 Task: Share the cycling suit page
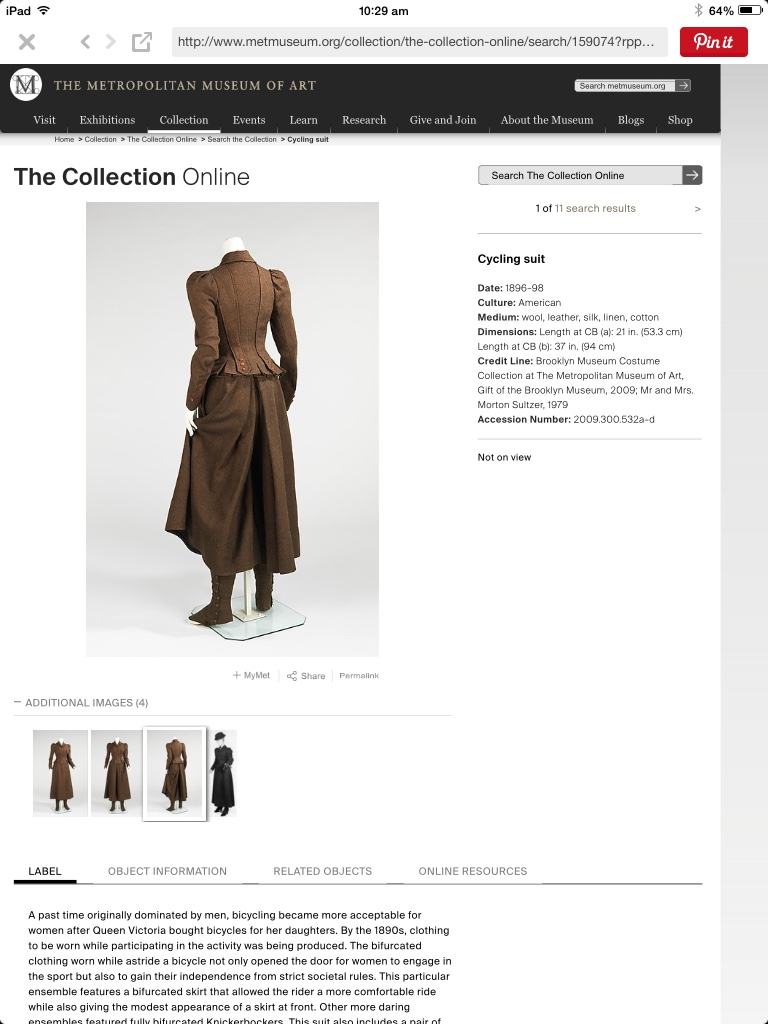pos(306,676)
